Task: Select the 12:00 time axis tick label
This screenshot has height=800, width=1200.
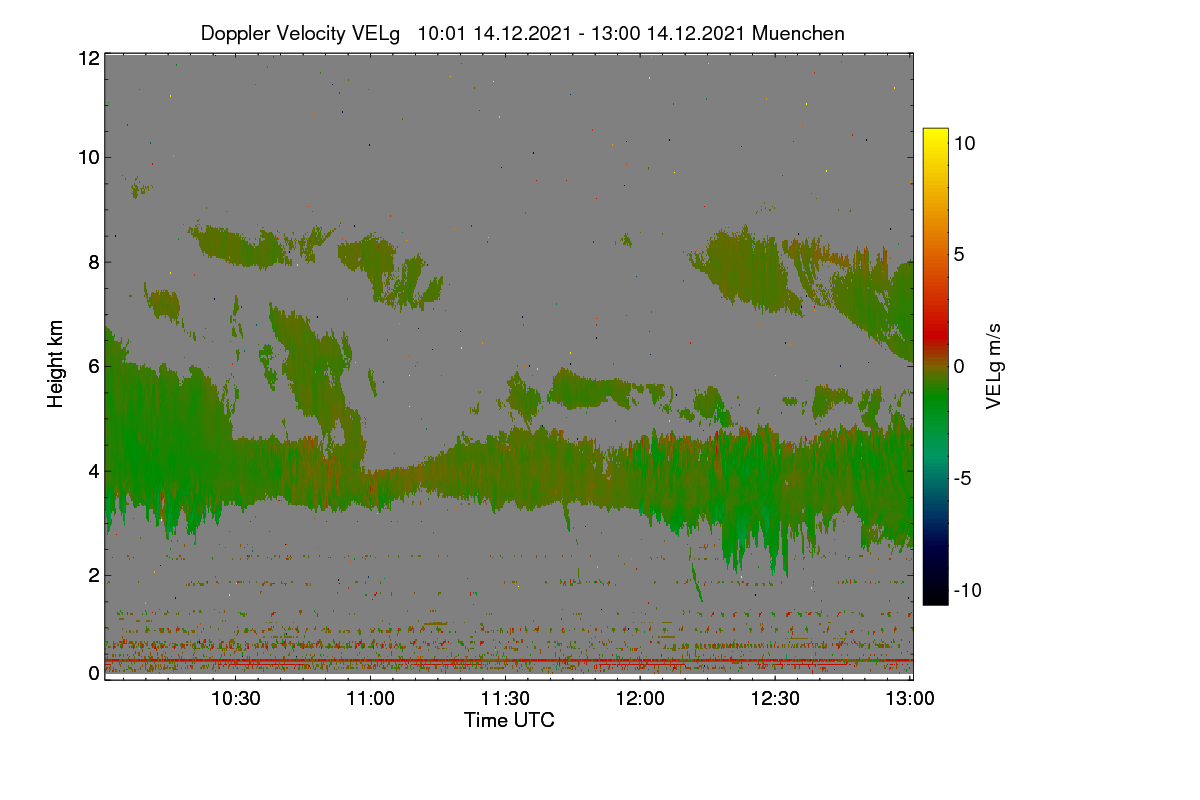Action: (x=641, y=698)
